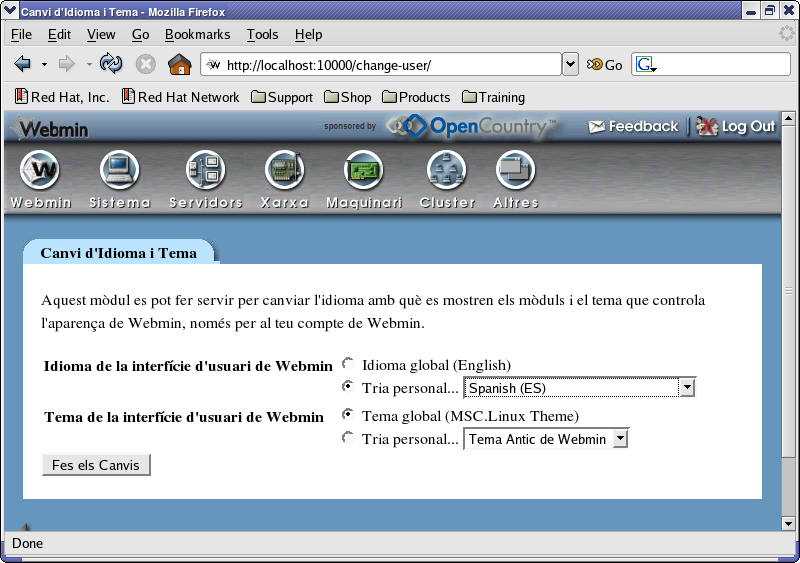
Task: Click the Firefox Back arrow
Action: pyautogui.click(x=22, y=64)
